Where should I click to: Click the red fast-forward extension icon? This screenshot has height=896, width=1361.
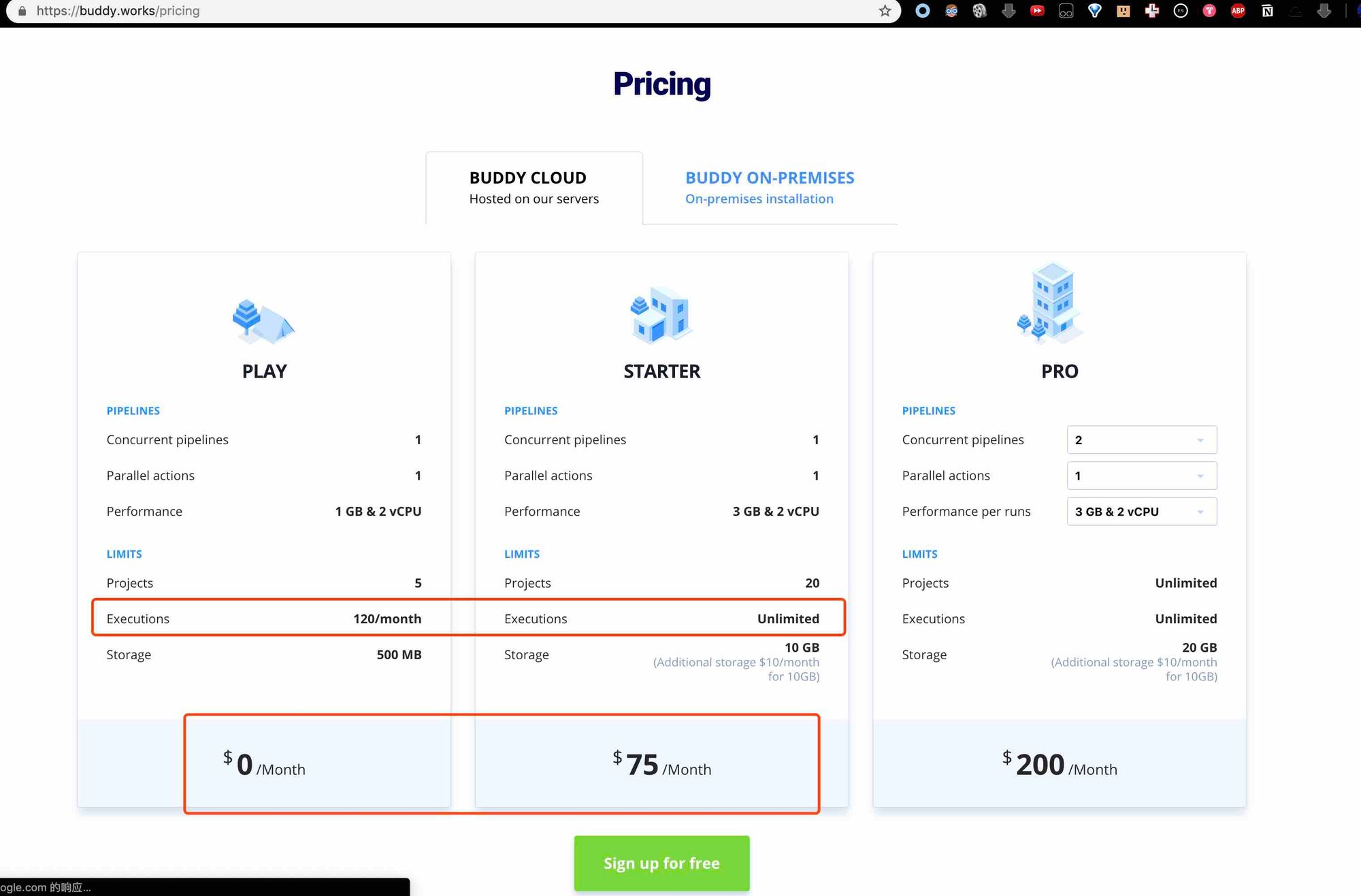coord(1037,11)
